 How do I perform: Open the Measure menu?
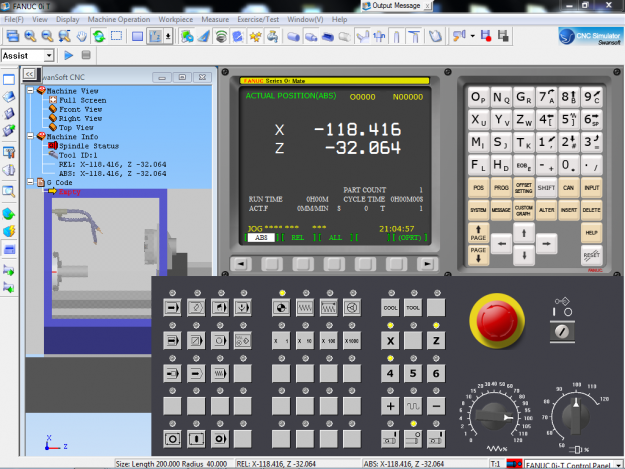pyautogui.click(x=215, y=19)
